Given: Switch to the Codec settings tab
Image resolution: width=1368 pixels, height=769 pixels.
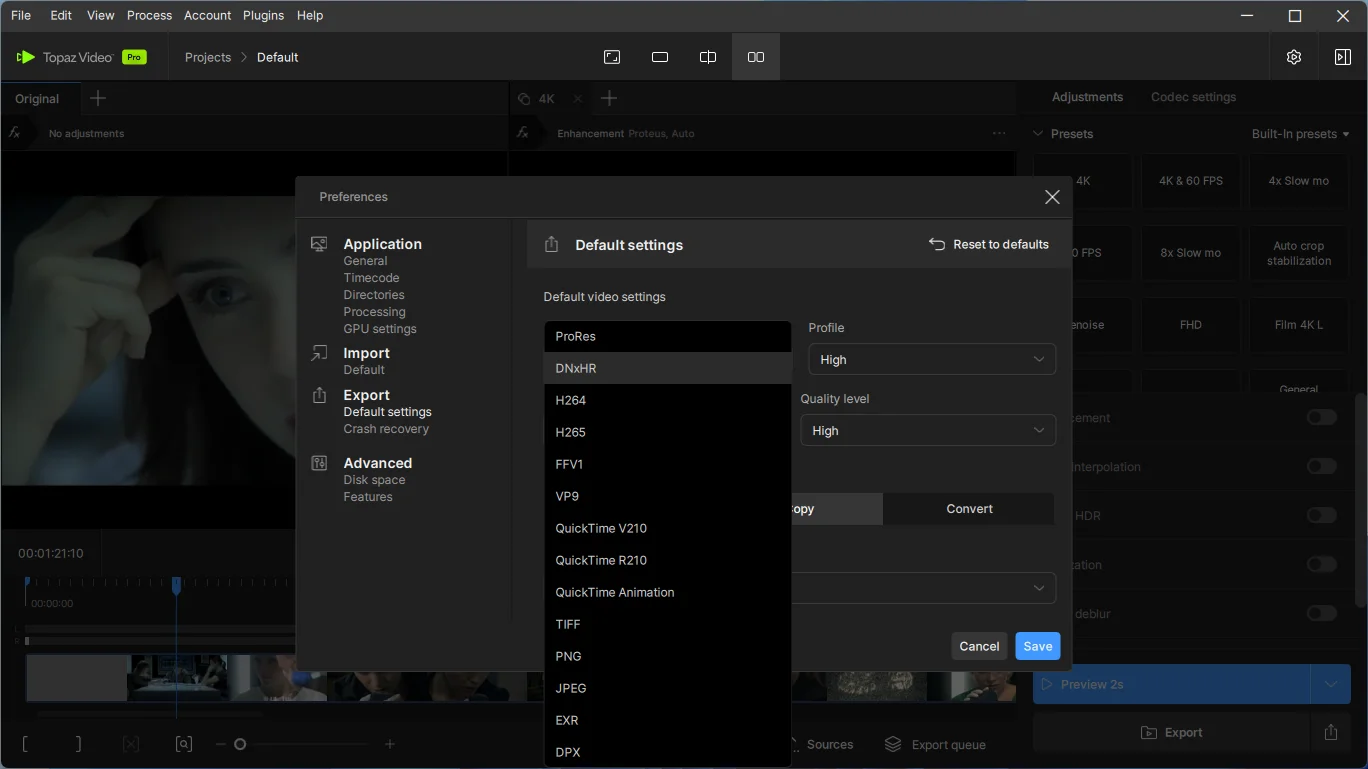Looking at the screenshot, I should click(1193, 97).
